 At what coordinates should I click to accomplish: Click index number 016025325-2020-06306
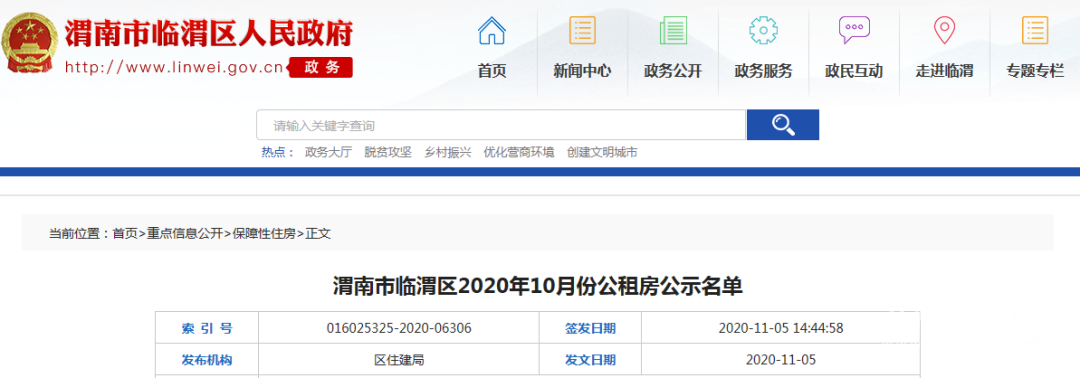coord(399,328)
